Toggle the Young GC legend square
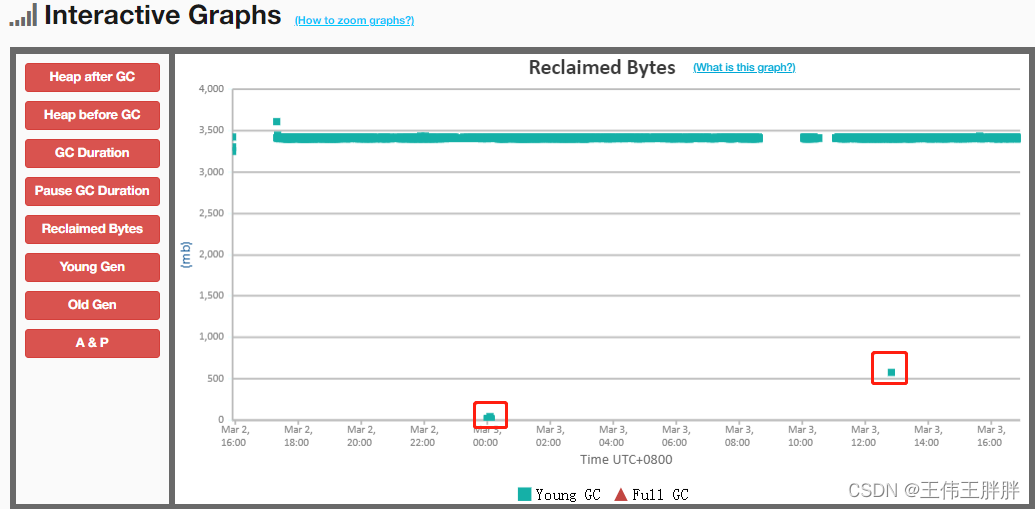This screenshot has width=1035, height=509. [x=525, y=494]
